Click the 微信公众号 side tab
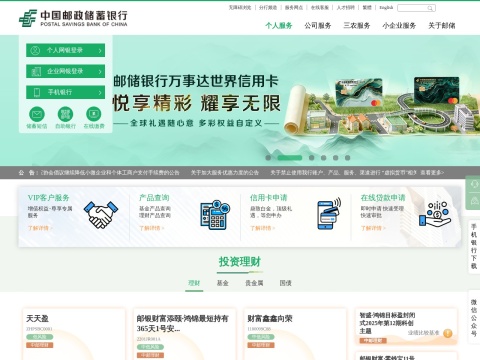 tap(474, 318)
